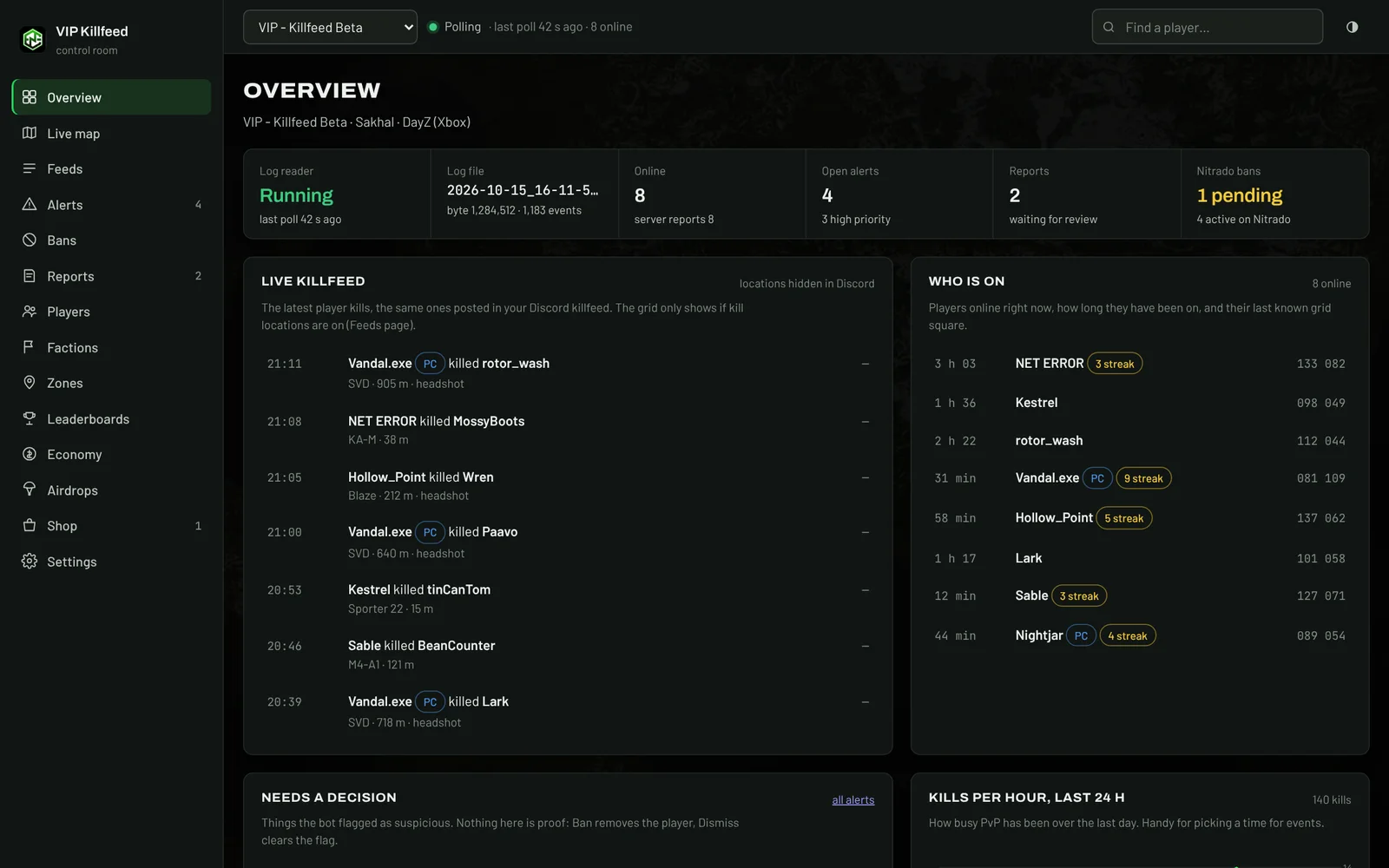Click the "133 082" grid value for NET ERROR
This screenshot has width=1389, height=868.
tap(1320, 364)
